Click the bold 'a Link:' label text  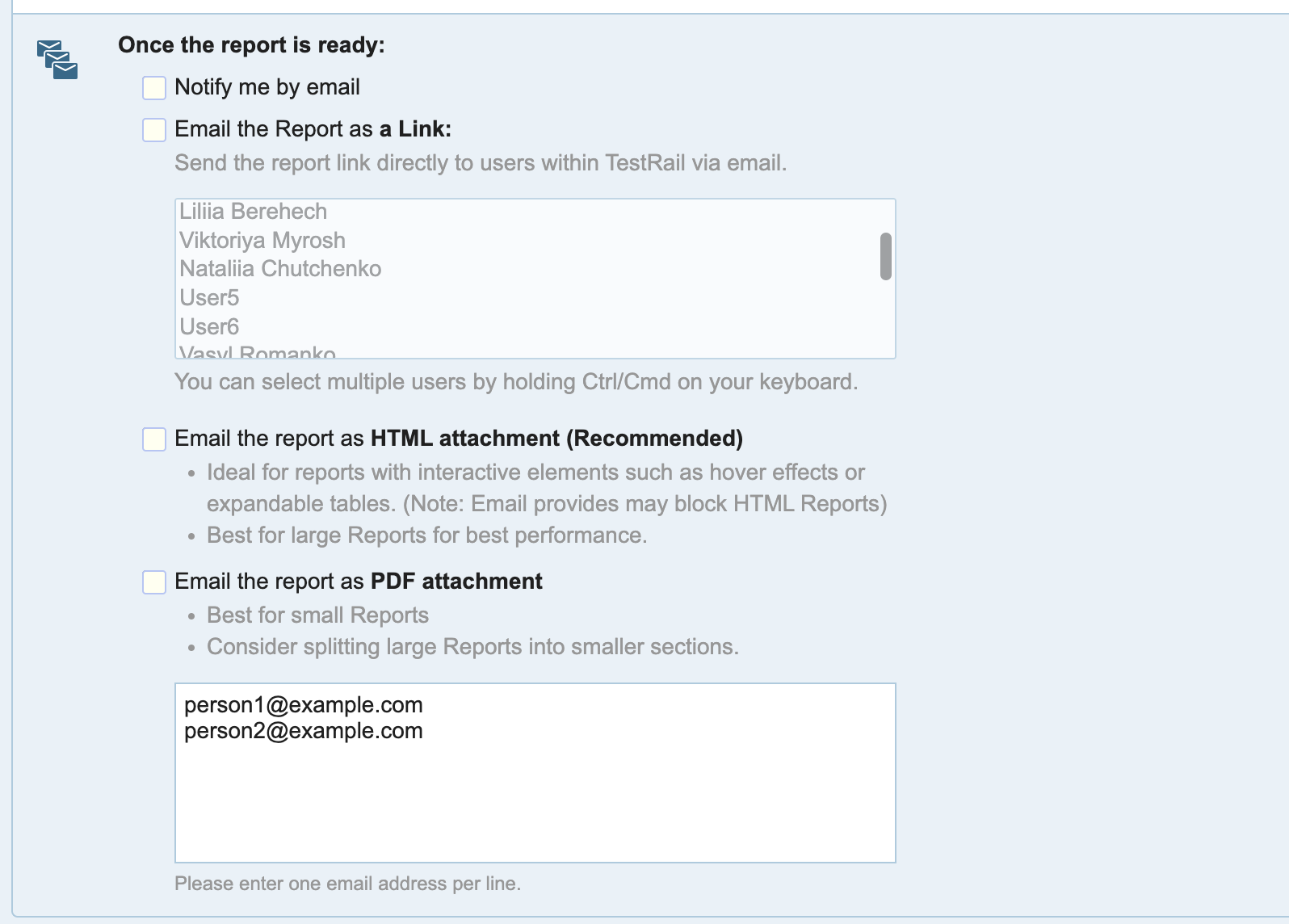pos(414,129)
